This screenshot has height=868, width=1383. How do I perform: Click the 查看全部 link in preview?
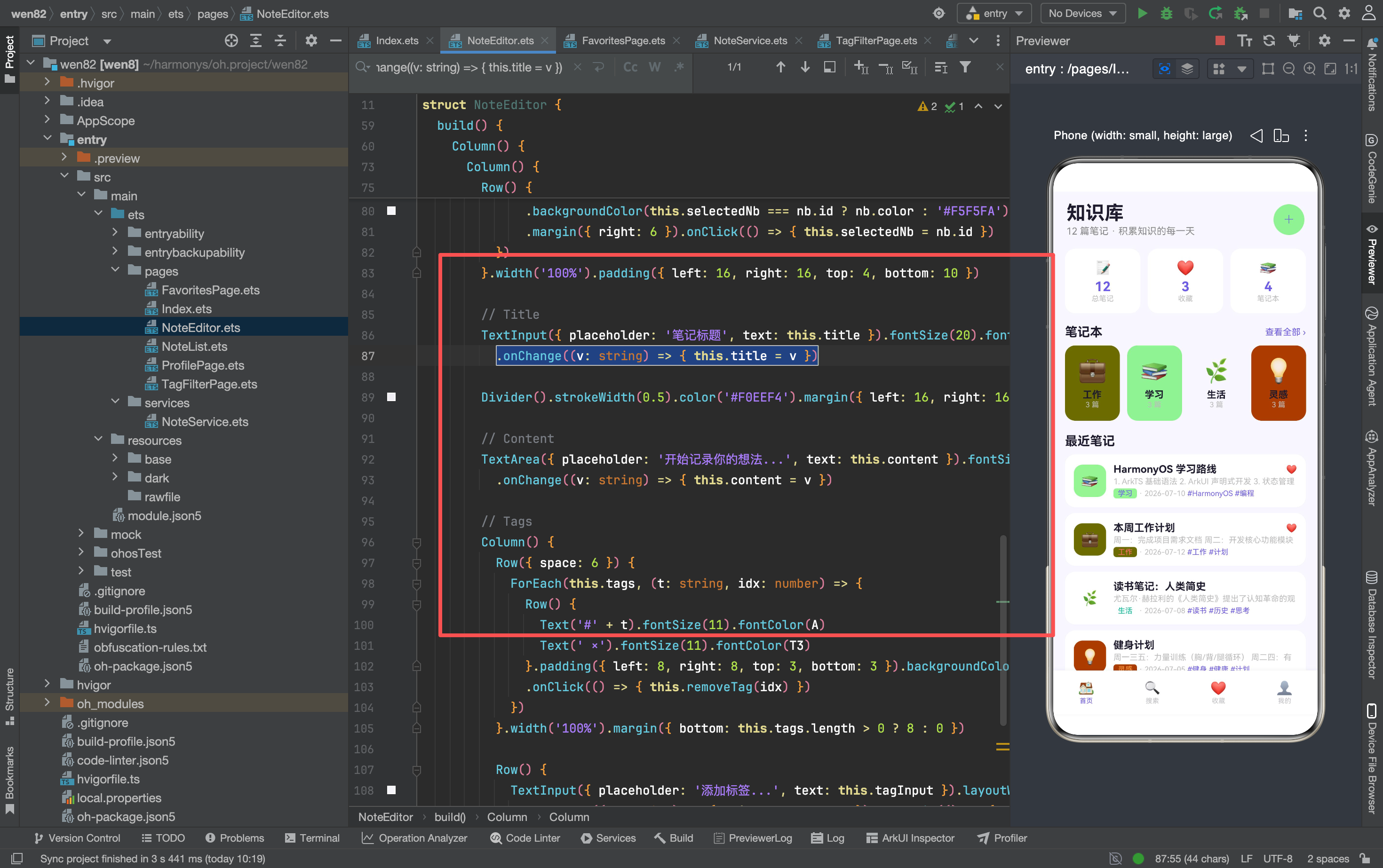click(1285, 332)
